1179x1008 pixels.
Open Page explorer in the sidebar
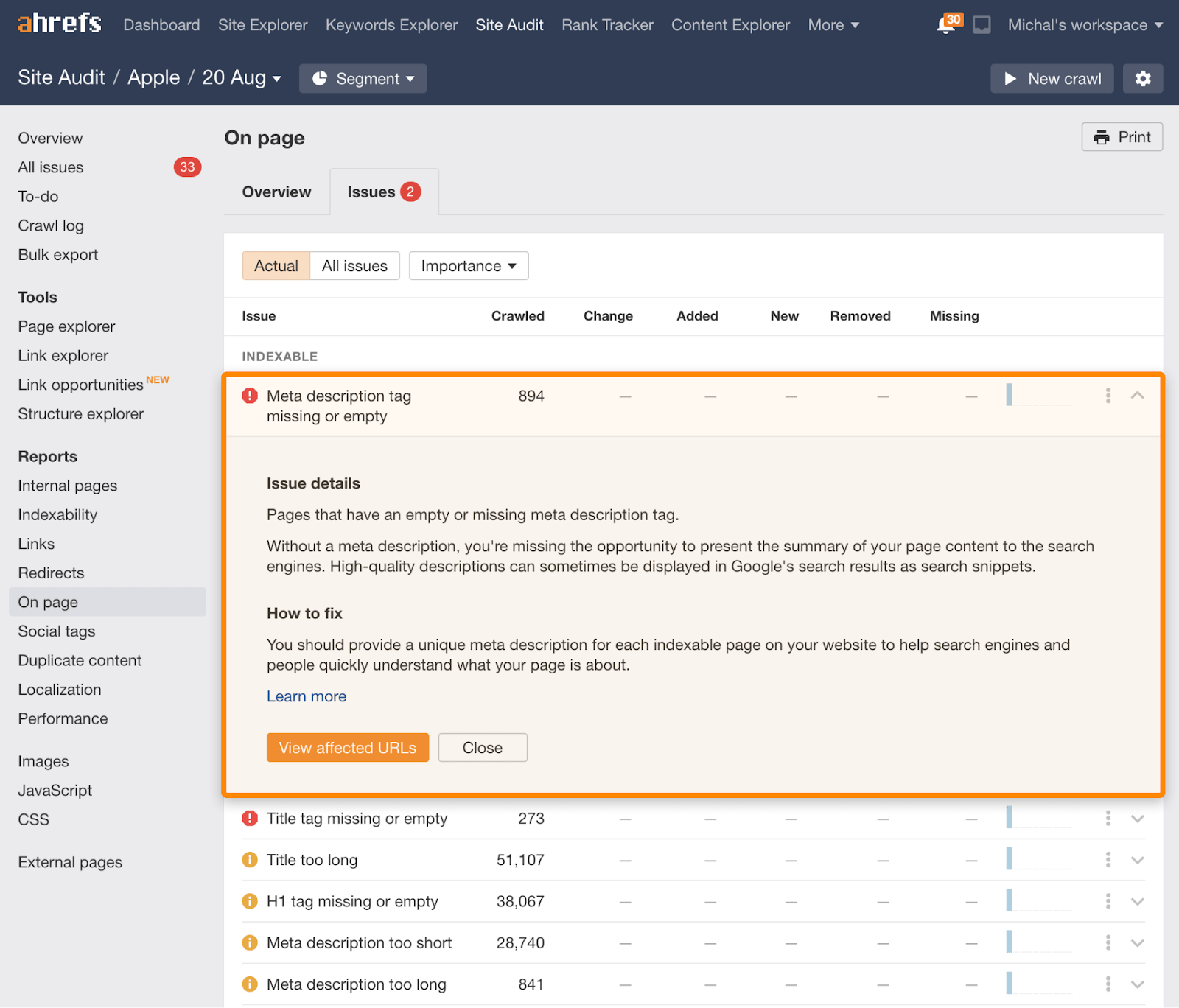point(66,326)
